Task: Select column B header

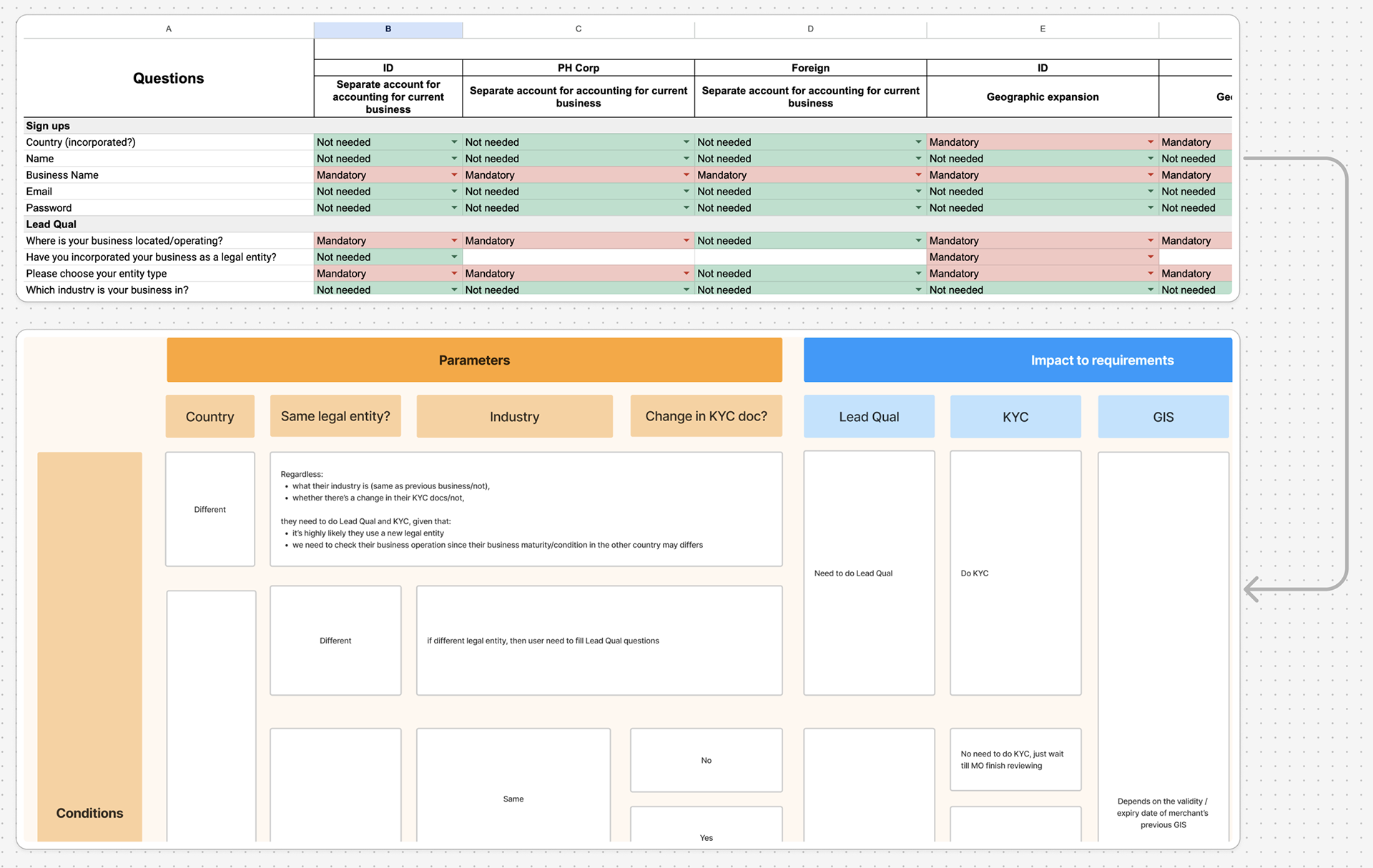Action: [388, 29]
